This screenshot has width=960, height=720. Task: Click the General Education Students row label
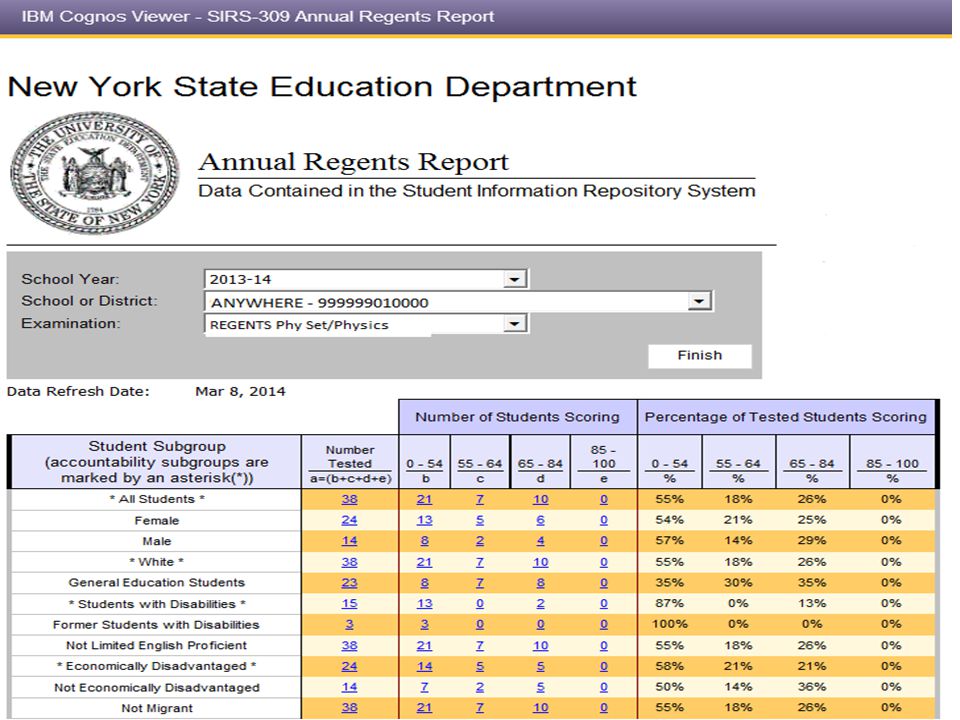[x=157, y=583]
